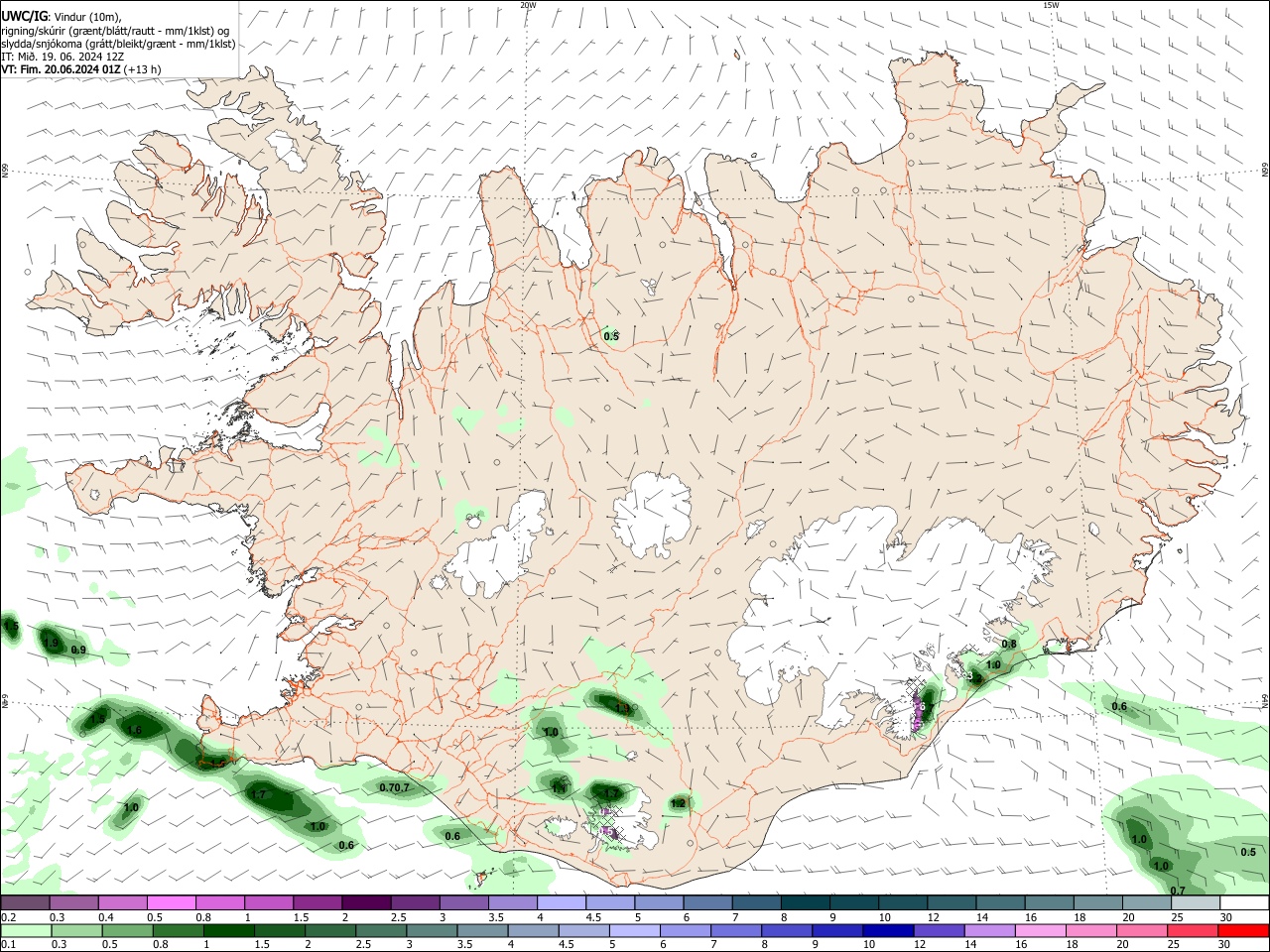This screenshot has height=952, width=1270.
Task: Click the 'VT: Fim. 20.06.2024 01Z (+13 h)' line
Action: pos(81,69)
